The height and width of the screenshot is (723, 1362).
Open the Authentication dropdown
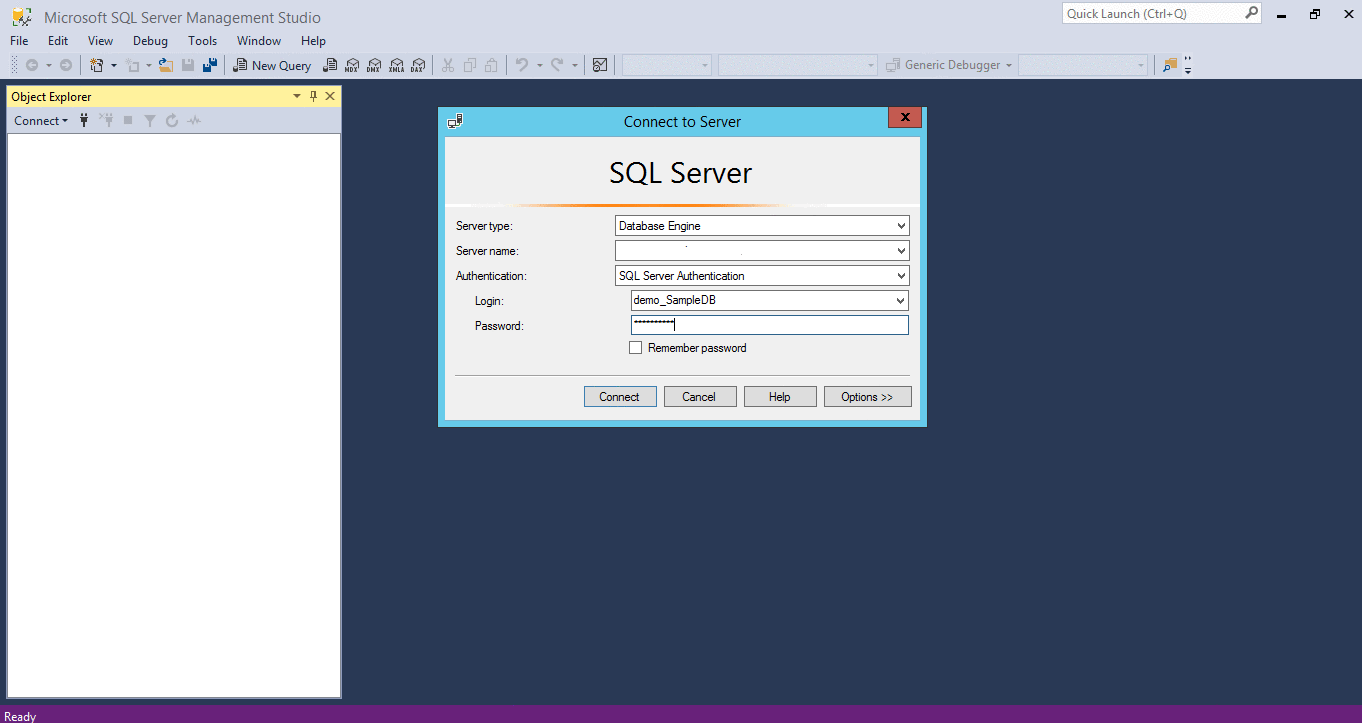(901, 276)
